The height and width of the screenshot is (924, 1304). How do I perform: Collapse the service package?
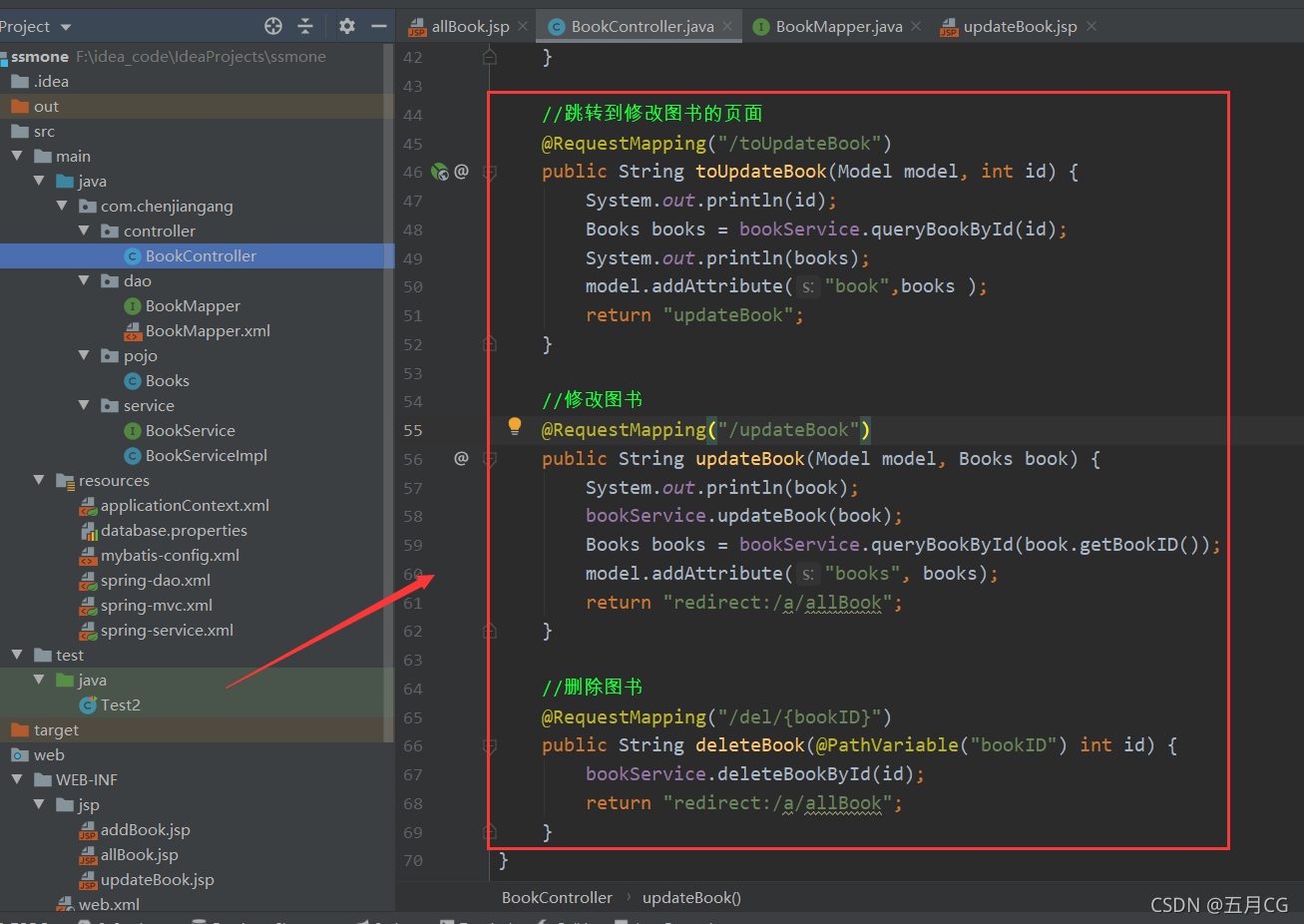[84, 405]
